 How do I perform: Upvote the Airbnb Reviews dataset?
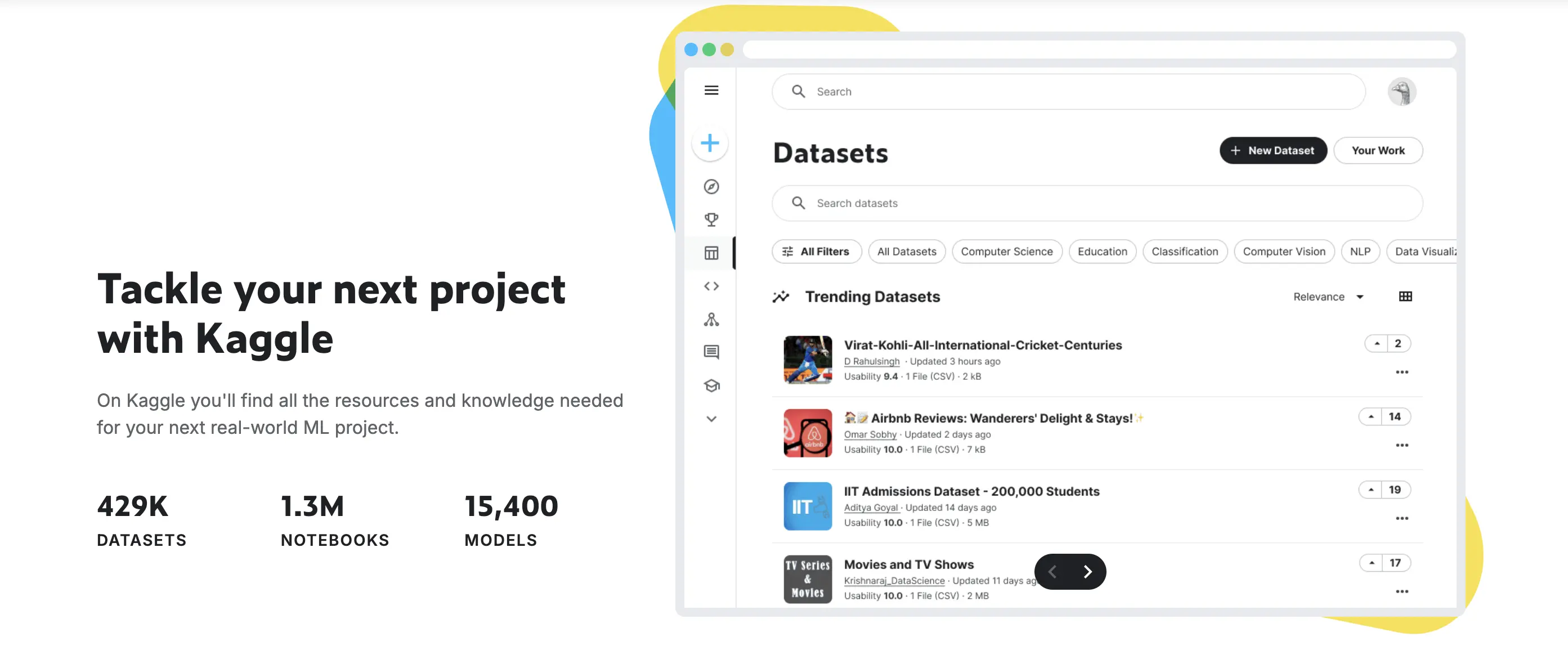(1371, 416)
